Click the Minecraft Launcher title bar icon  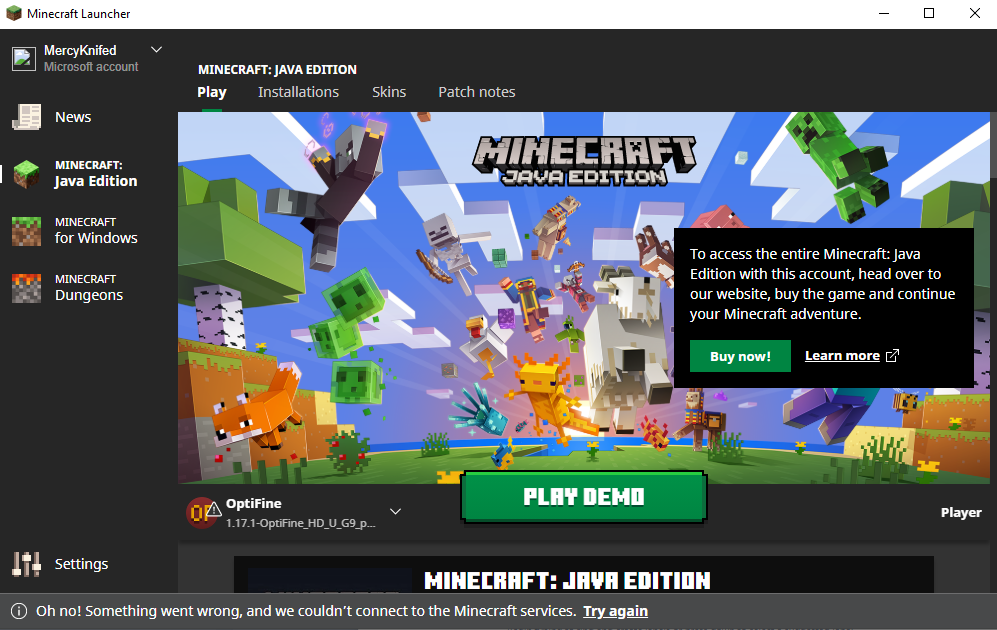tap(14, 13)
